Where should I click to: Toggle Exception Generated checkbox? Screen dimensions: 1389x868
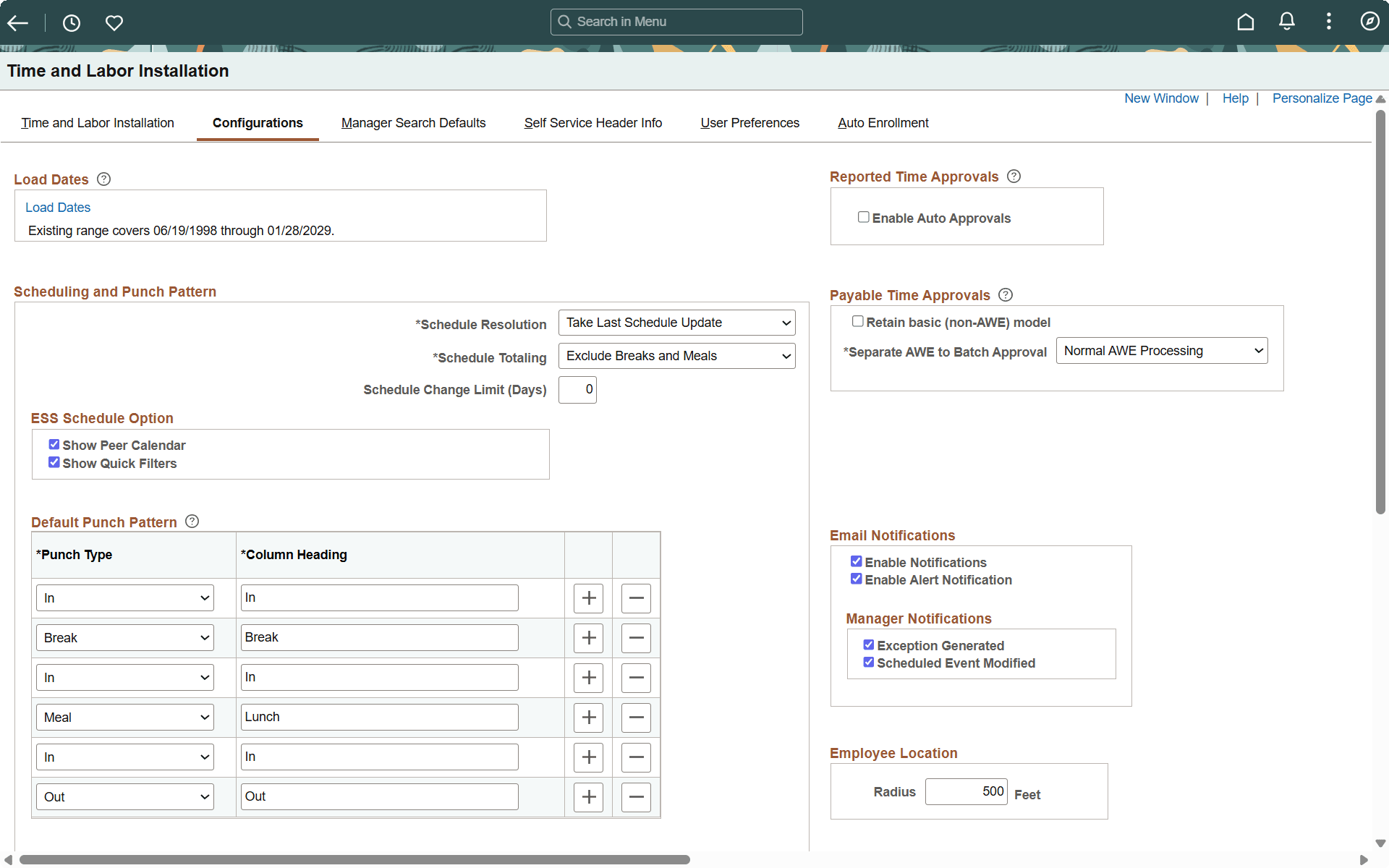868,645
